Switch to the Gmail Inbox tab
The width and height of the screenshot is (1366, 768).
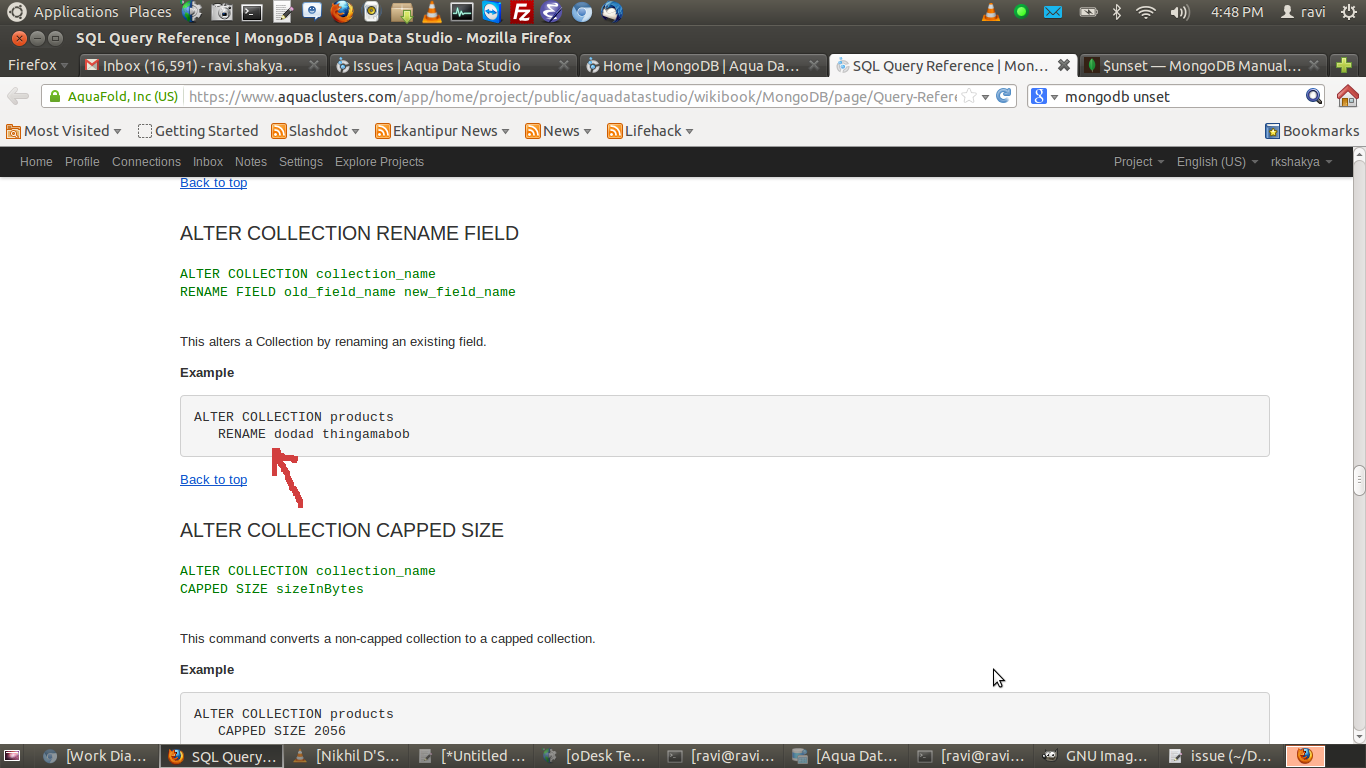[x=202, y=65]
